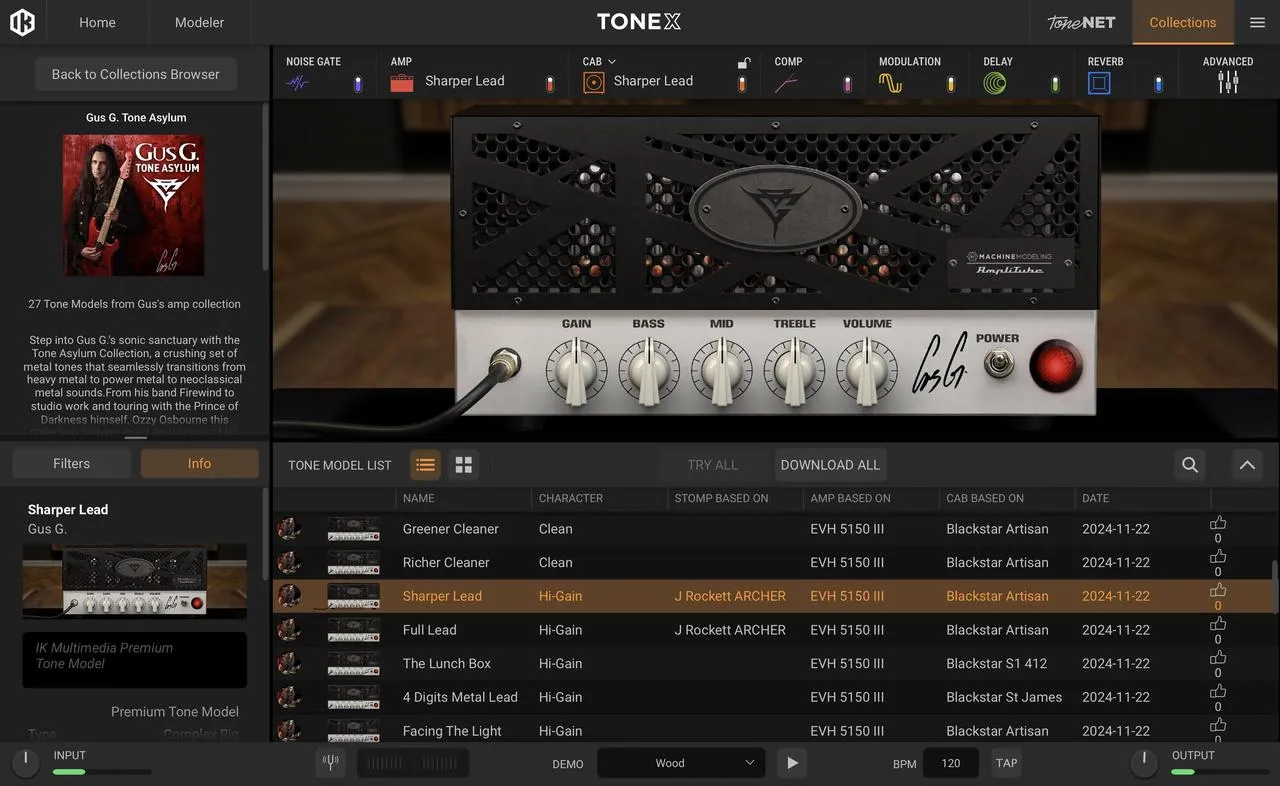Switch tone model list to grid view
Viewport: 1280px width, 786px height.
click(x=464, y=465)
